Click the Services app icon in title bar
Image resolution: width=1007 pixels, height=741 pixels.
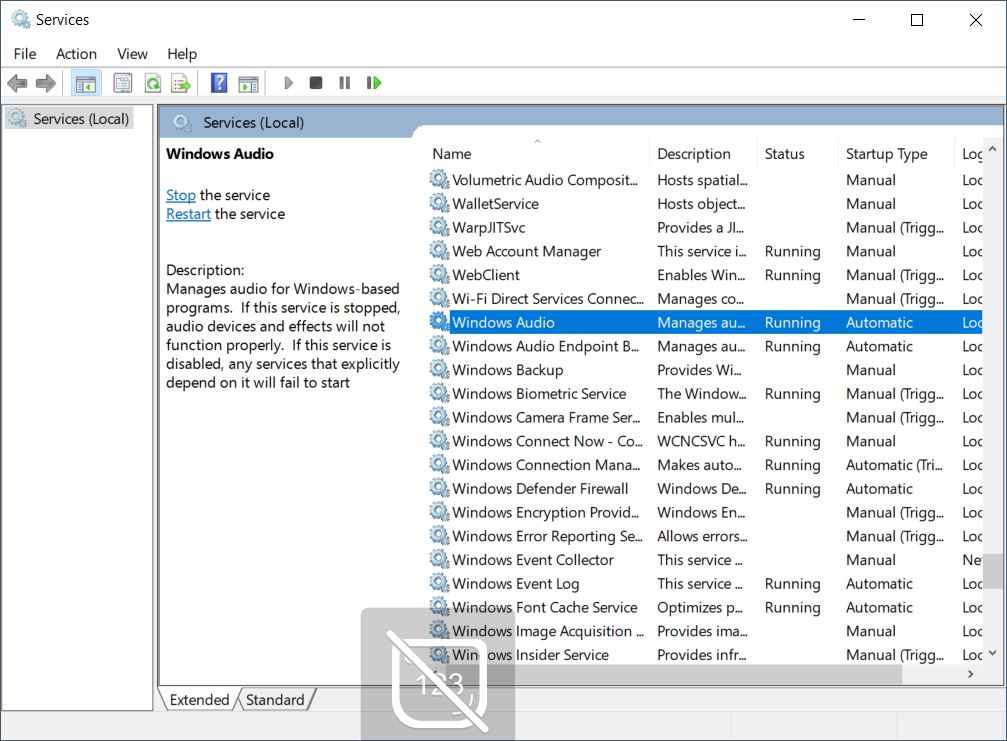21,20
